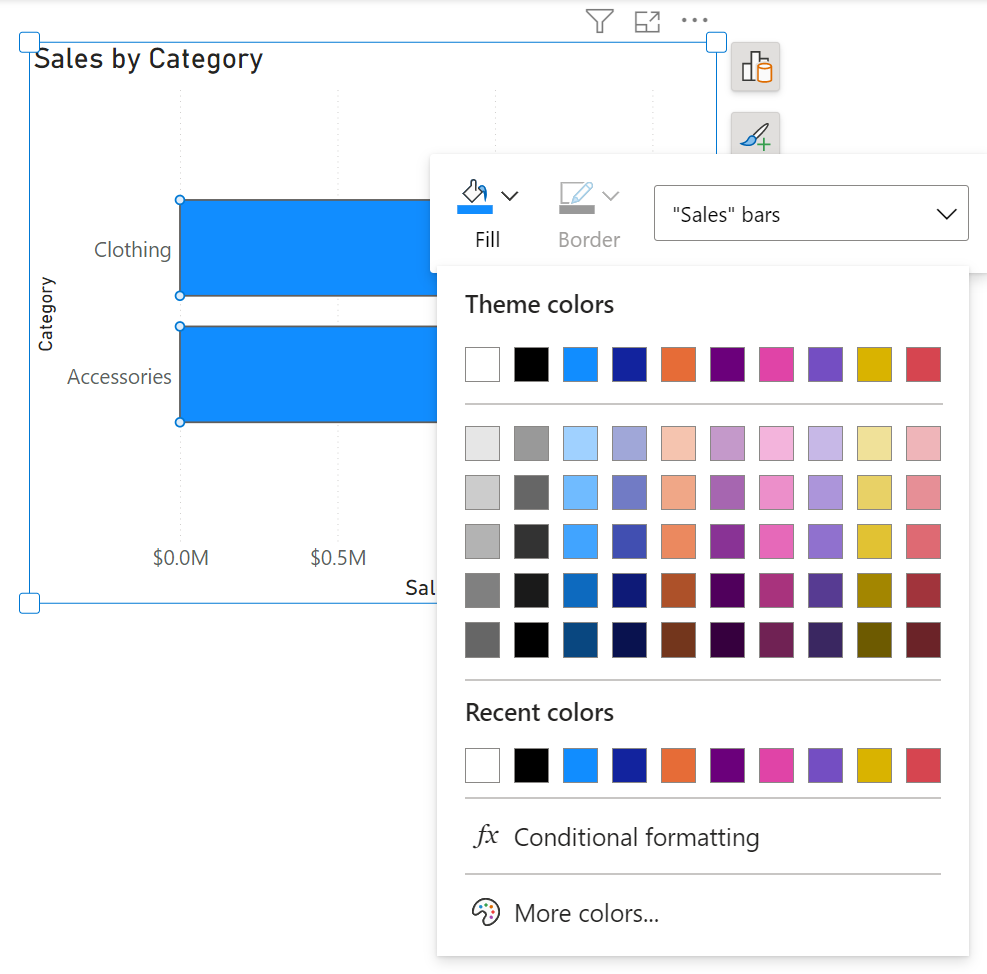
Task: Click the add data to visual icon
Action: tap(755, 67)
